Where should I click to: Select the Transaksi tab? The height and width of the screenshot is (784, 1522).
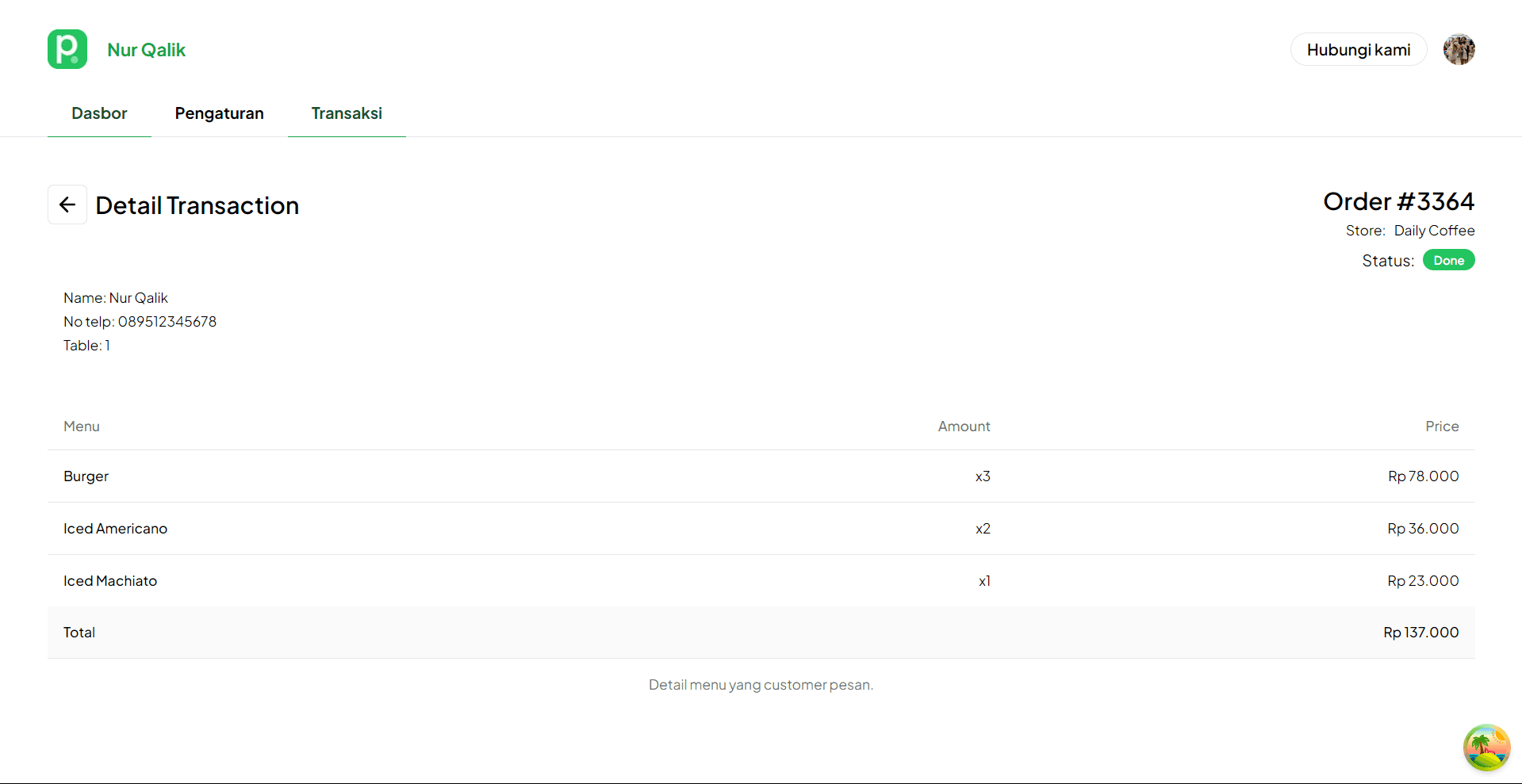347,113
